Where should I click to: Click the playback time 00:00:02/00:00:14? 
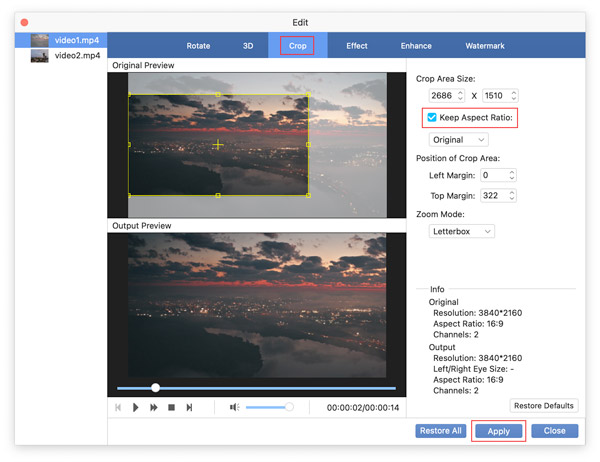(363, 408)
